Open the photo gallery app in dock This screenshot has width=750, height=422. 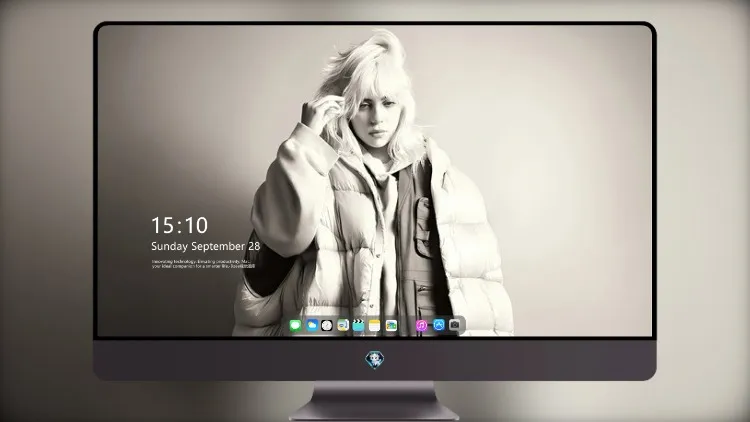(391, 325)
